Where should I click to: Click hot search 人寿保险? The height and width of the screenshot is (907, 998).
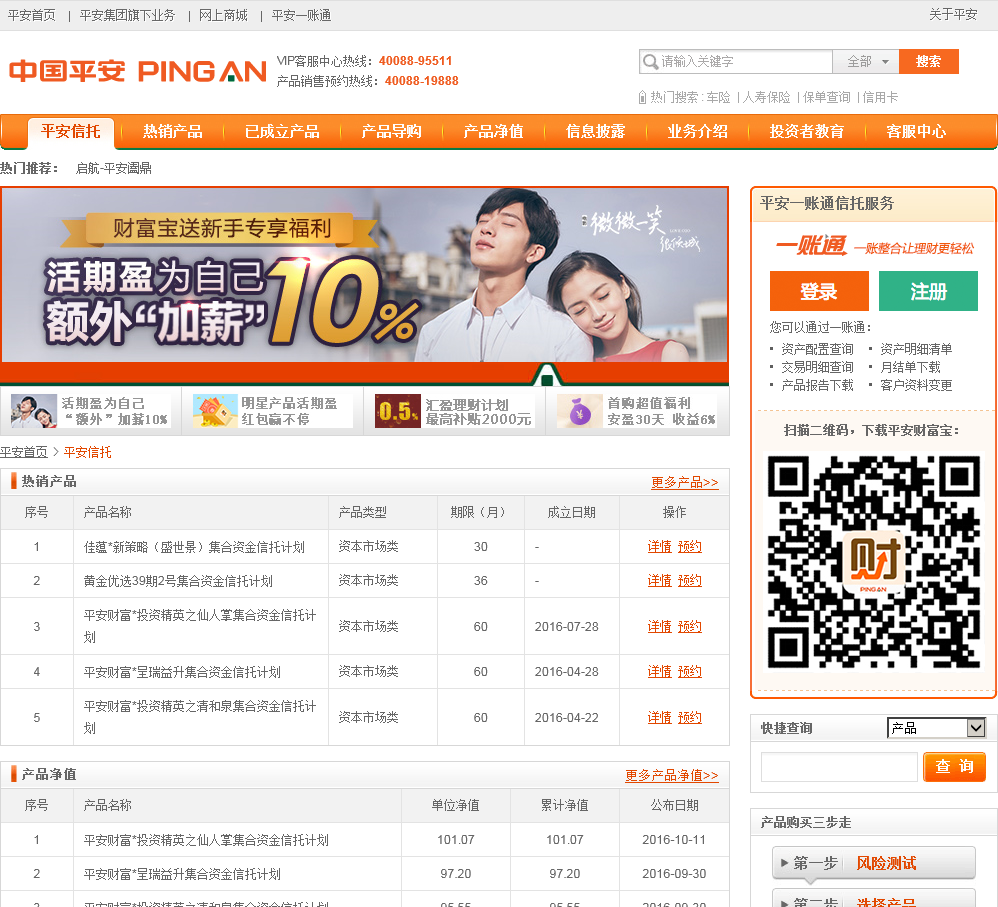pyautogui.click(x=766, y=97)
